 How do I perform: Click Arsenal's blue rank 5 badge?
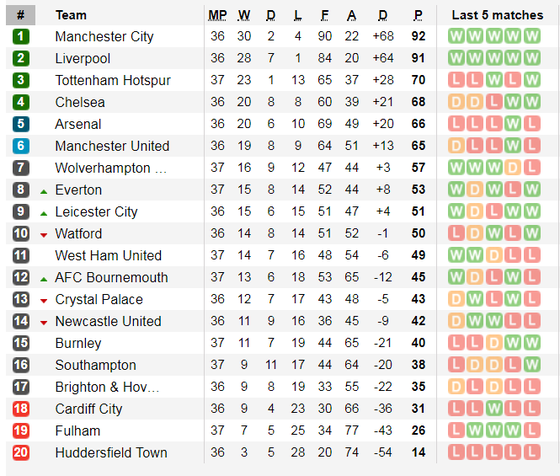pos(21,124)
